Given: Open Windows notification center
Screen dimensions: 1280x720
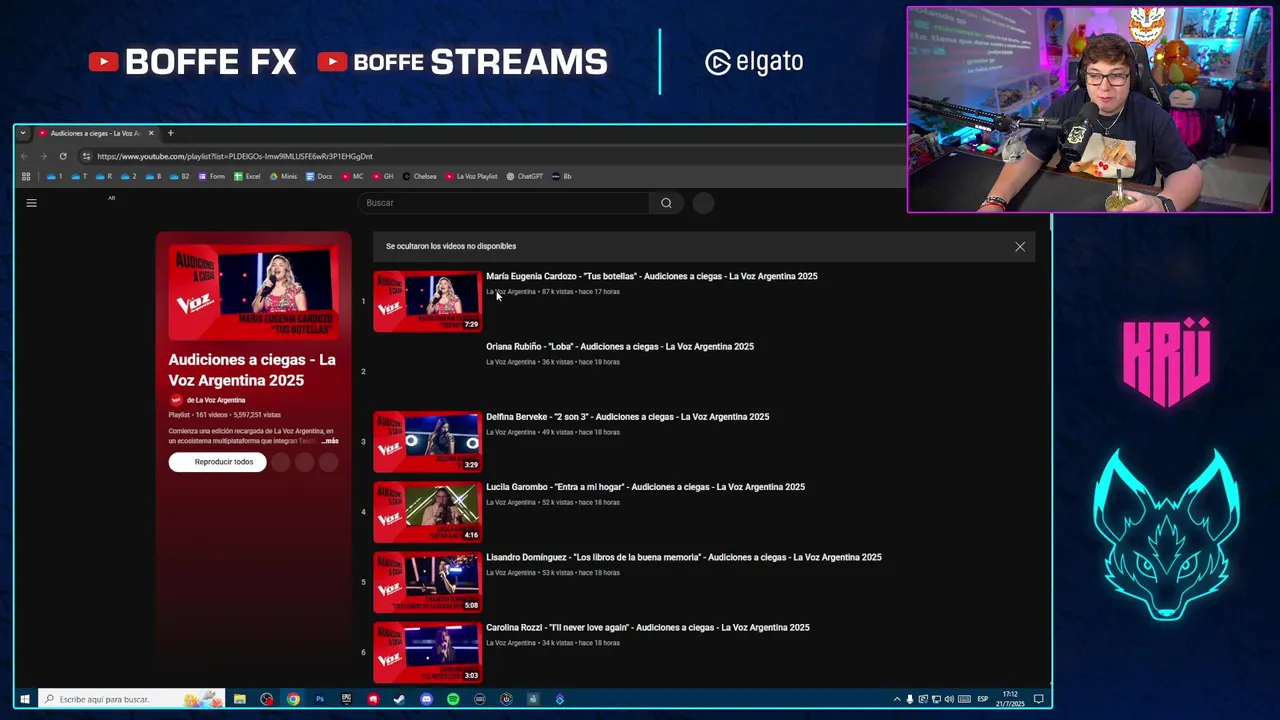Looking at the screenshot, I should [1039, 699].
